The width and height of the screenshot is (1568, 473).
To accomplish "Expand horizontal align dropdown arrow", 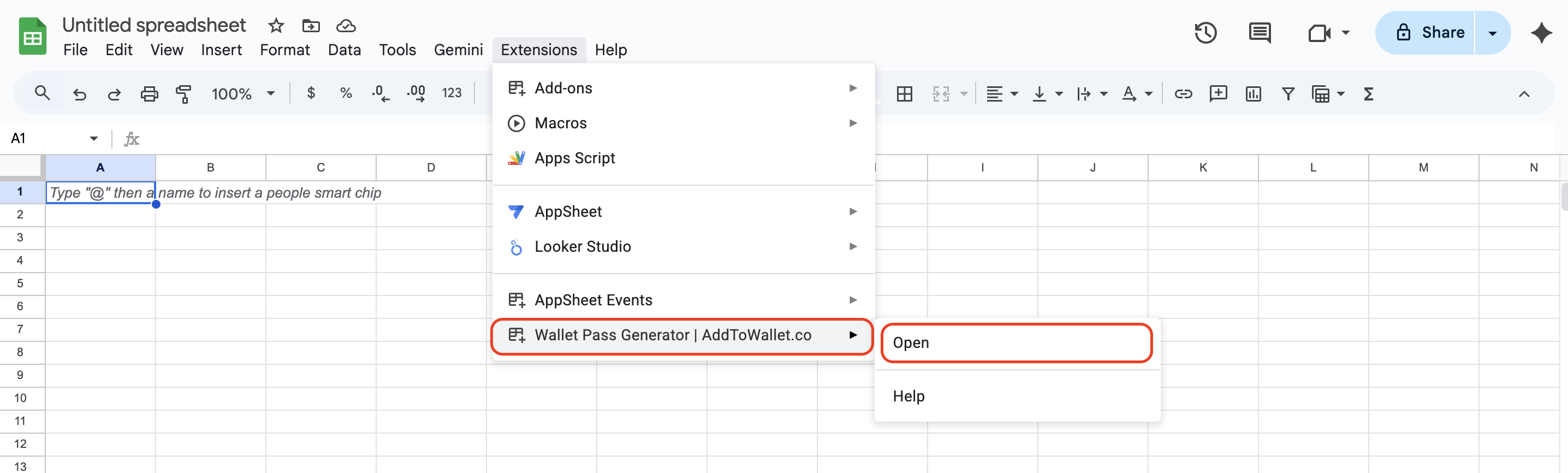I will click(1014, 94).
